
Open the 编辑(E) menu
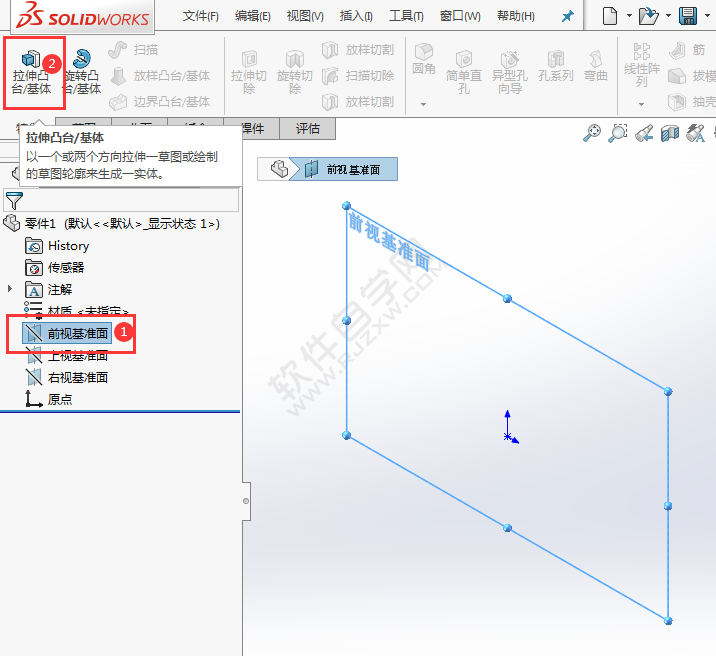253,16
